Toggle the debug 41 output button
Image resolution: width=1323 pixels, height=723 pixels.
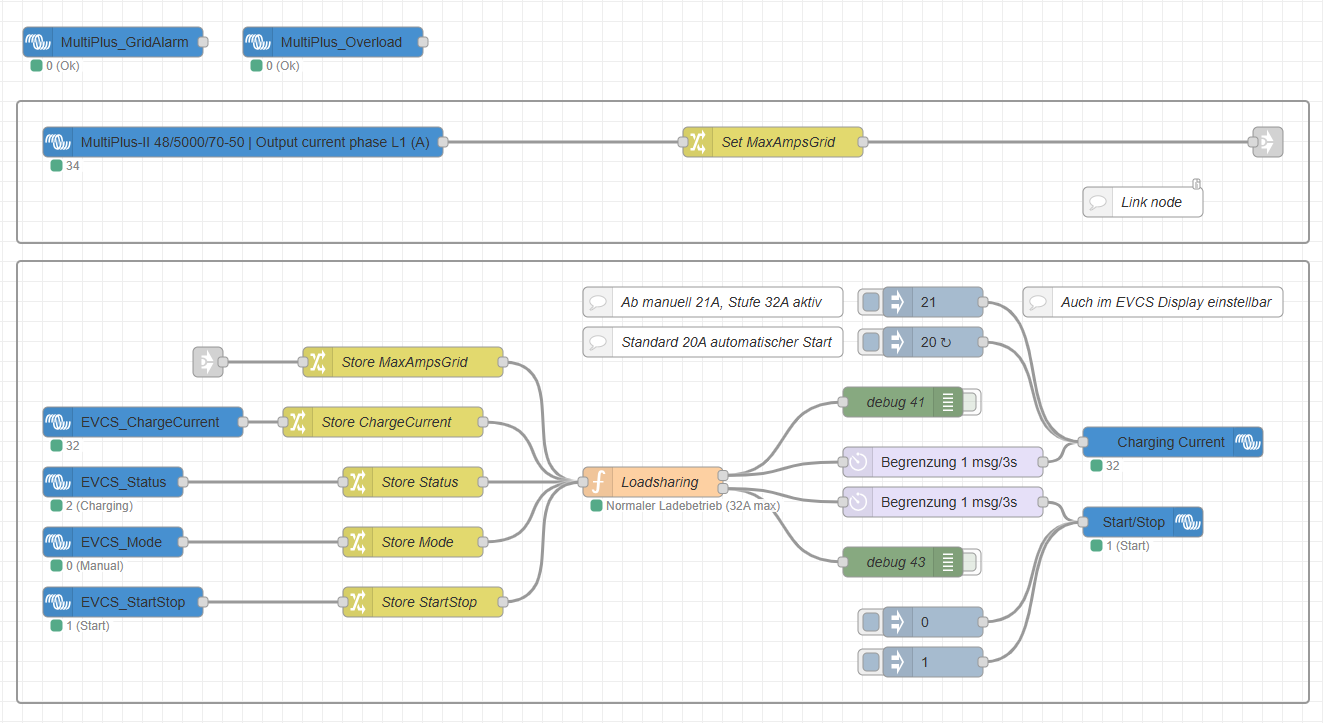click(x=972, y=402)
